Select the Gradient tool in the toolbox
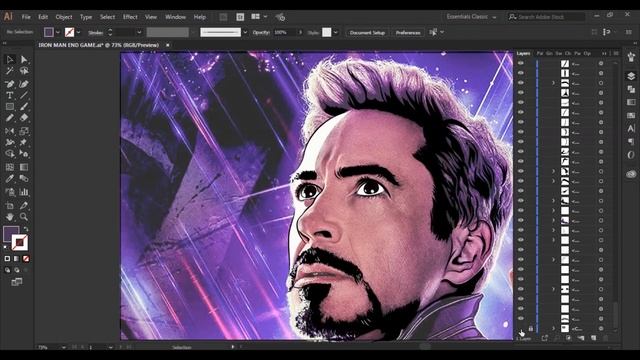The height and width of the screenshot is (360, 640). (x=24, y=167)
